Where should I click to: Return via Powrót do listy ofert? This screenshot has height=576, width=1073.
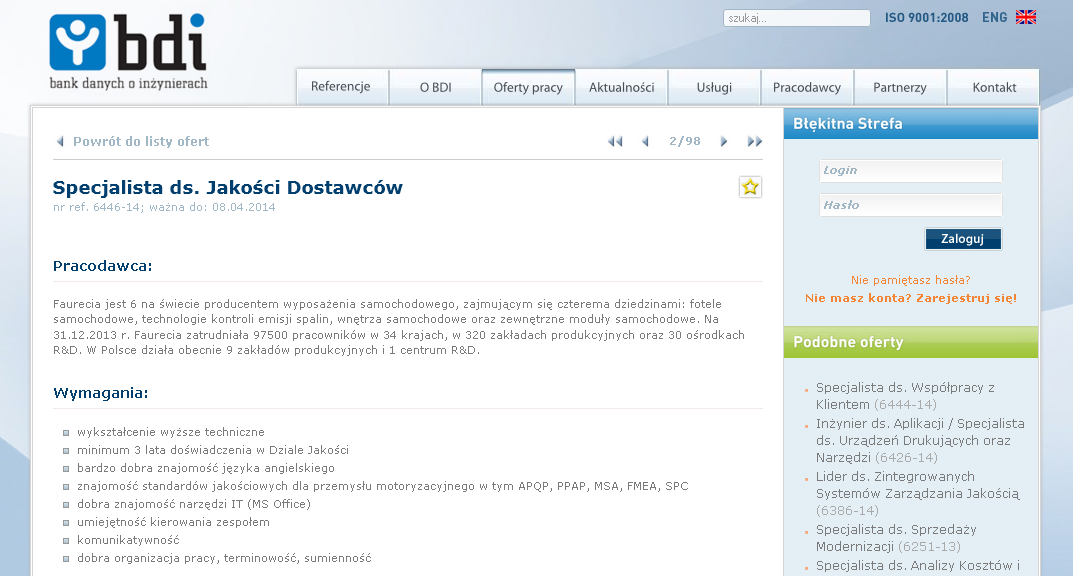click(141, 142)
